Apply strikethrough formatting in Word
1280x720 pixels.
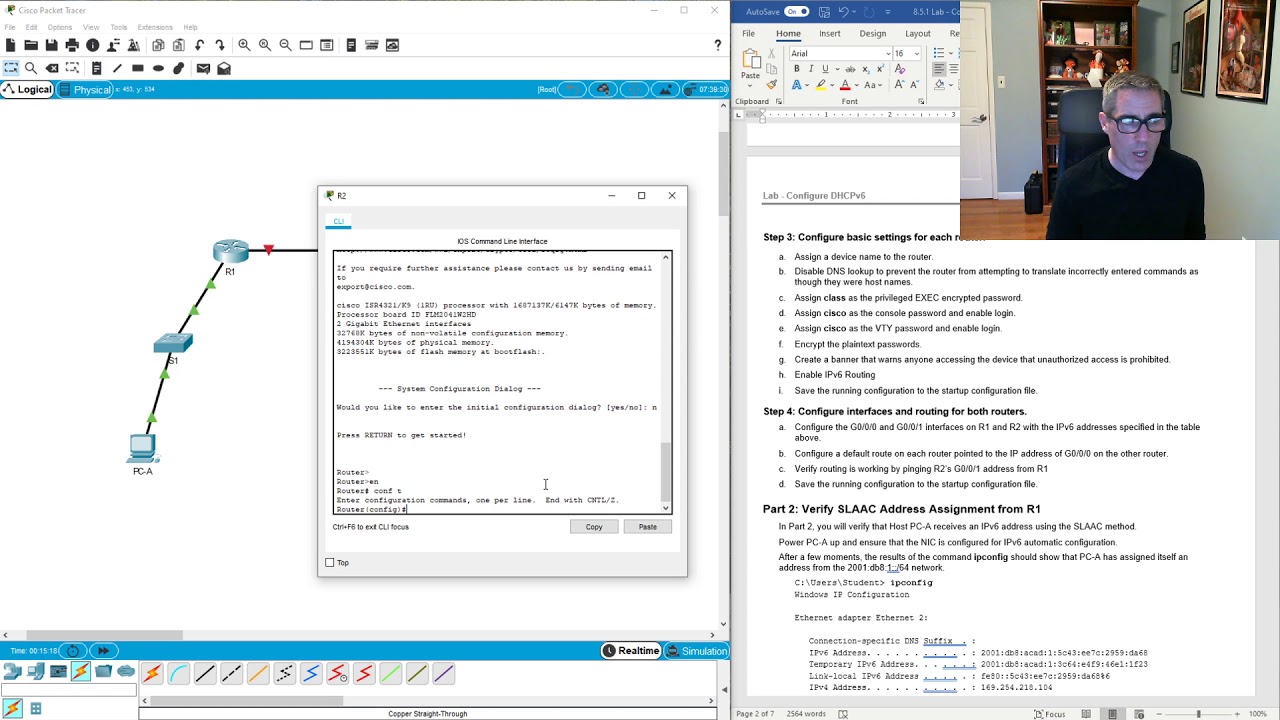[850, 69]
